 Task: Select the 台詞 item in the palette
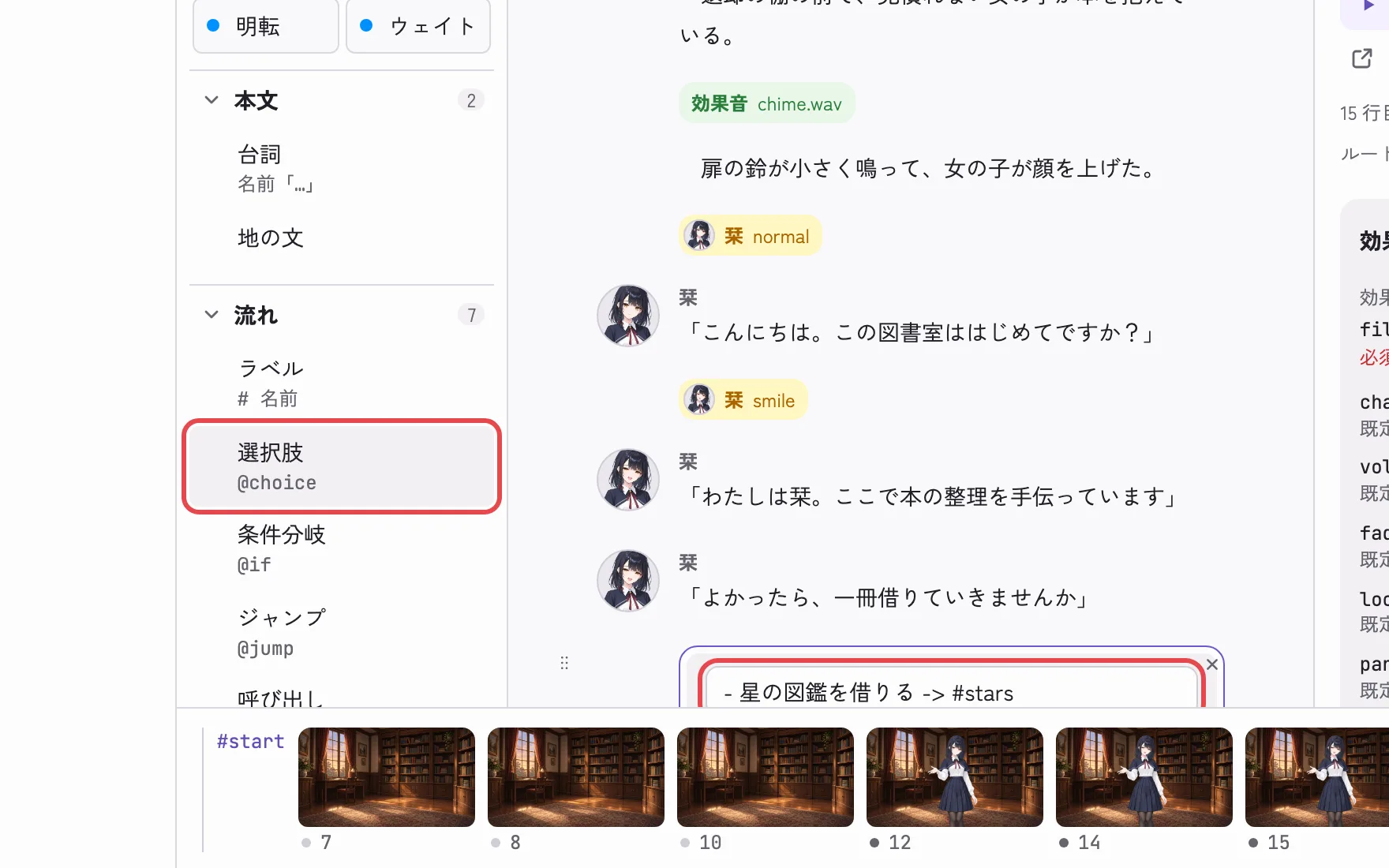pyautogui.click(x=342, y=168)
